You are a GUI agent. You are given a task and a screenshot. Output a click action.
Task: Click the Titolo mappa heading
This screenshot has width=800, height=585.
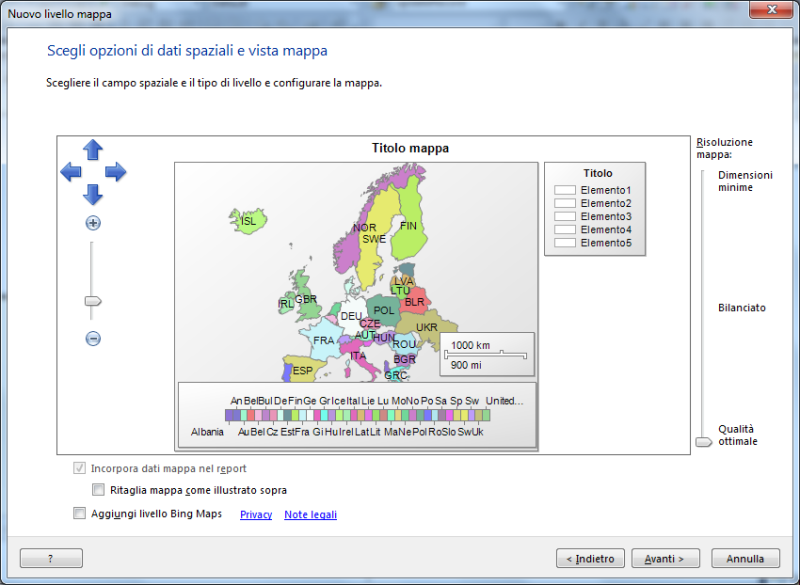pyautogui.click(x=410, y=148)
